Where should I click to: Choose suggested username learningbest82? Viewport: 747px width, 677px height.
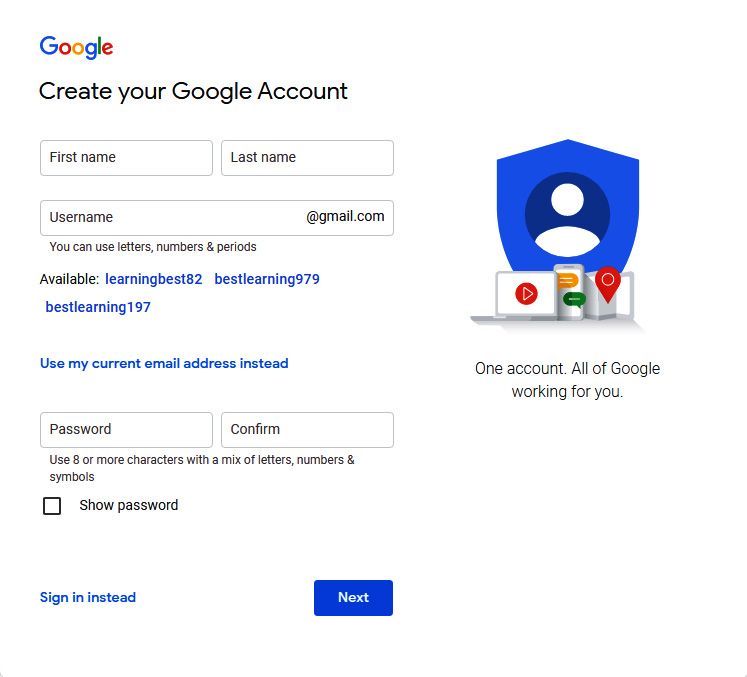pyautogui.click(x=153, y=279)
